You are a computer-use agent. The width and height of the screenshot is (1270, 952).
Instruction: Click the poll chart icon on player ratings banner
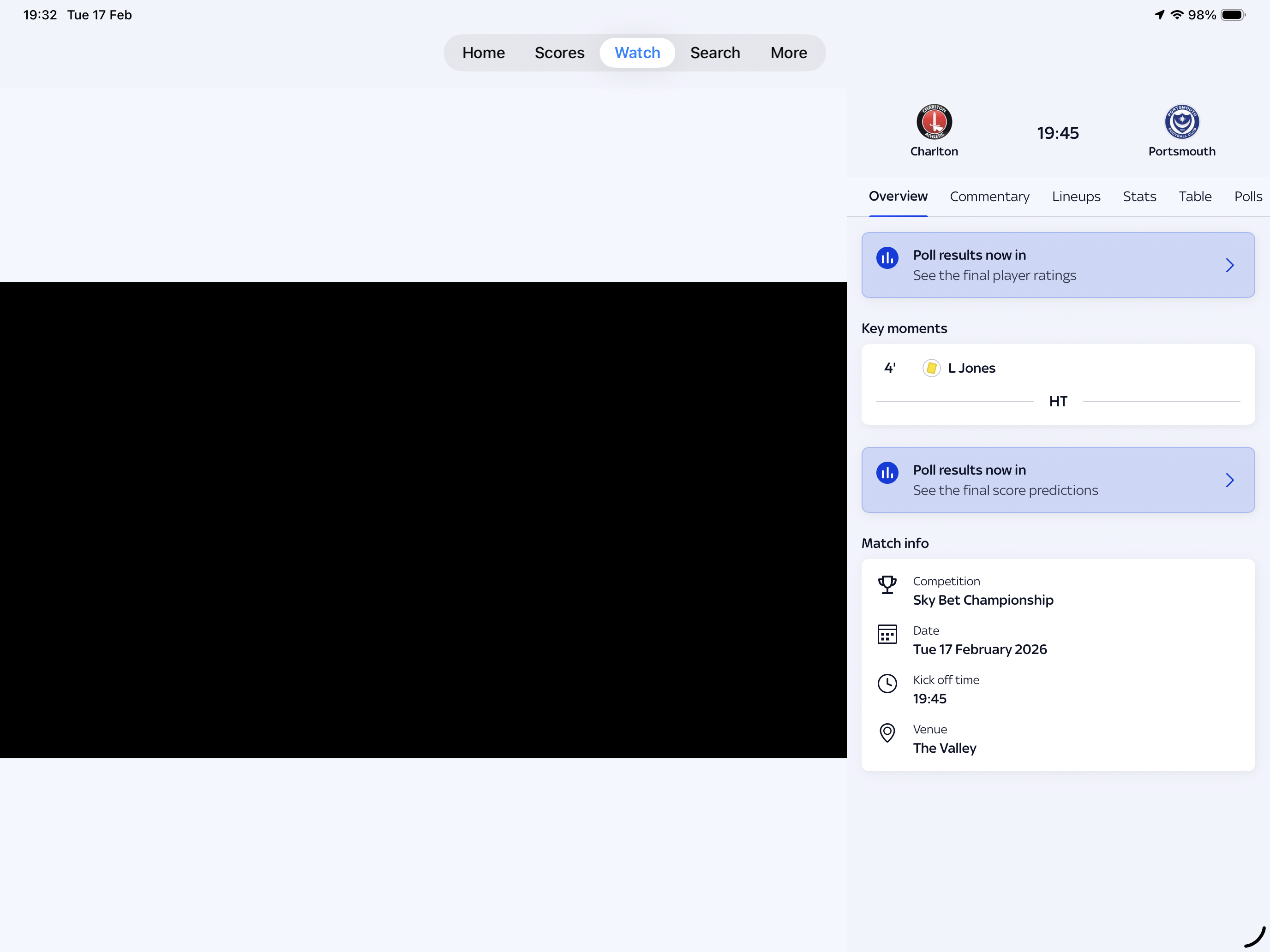point(887,258)
